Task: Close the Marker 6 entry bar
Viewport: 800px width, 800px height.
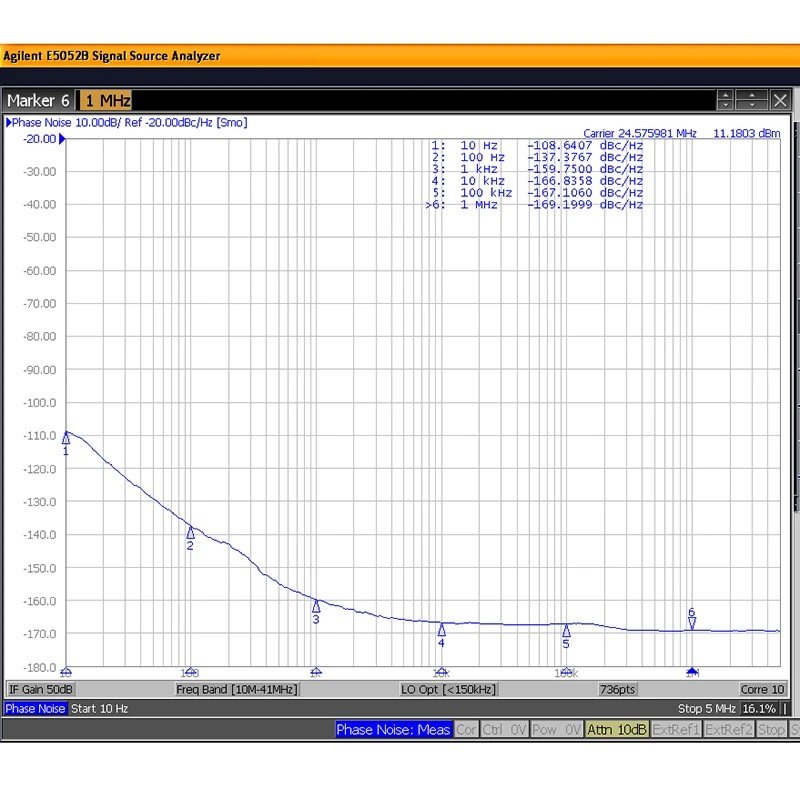Action: [x=780, y=100]
